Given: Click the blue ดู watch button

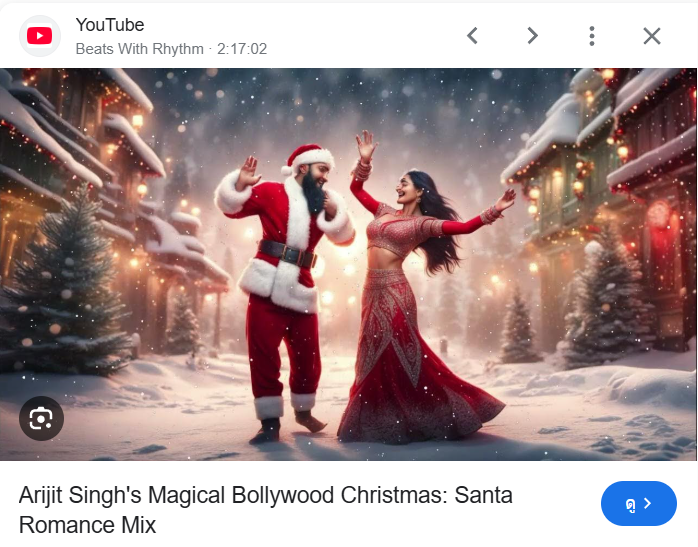Looking at the screenshot, I should pyautogui.click(x=639, y=503).
